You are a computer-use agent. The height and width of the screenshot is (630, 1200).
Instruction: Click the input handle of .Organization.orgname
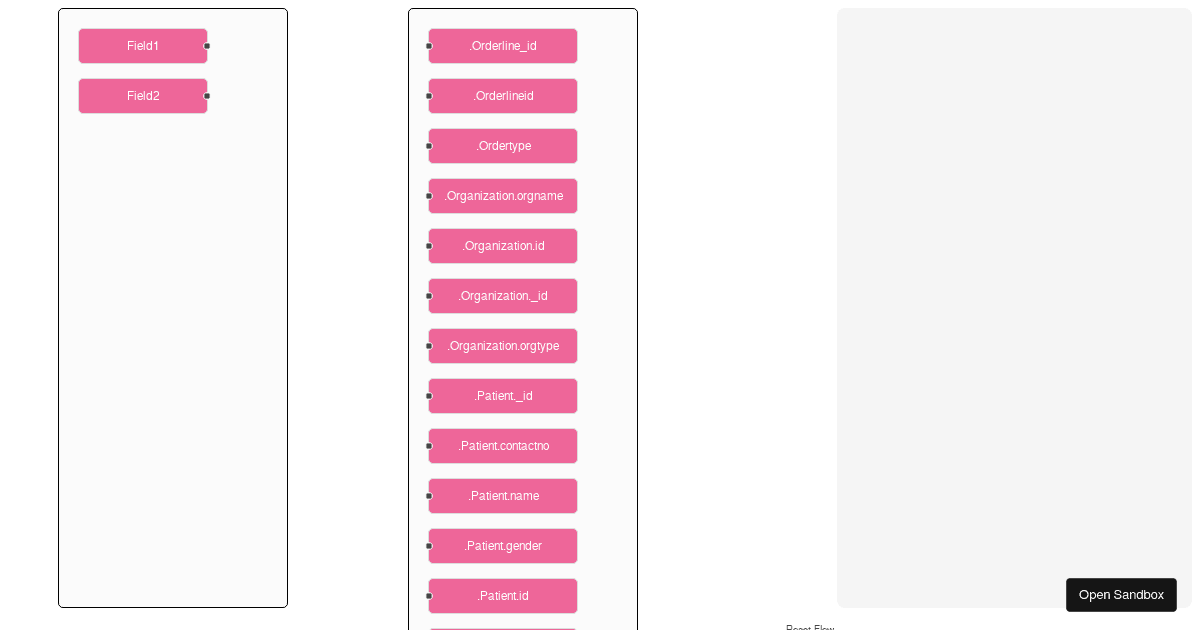[x=429, y=196]
